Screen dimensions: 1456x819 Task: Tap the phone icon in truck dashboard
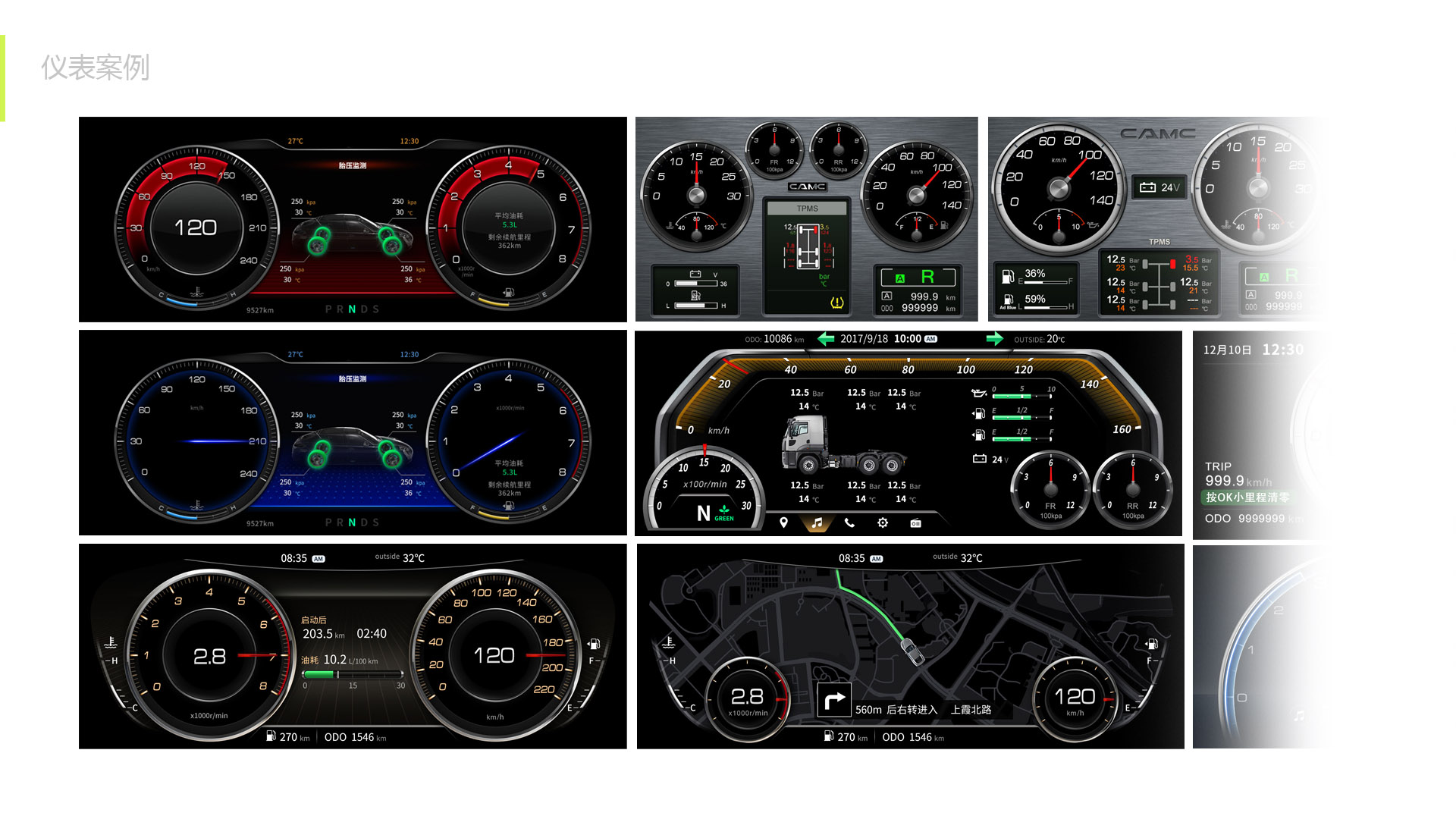point(849,522)
